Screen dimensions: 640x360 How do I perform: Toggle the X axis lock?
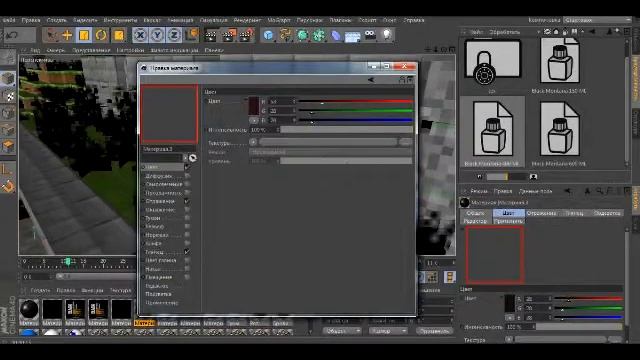140,36
